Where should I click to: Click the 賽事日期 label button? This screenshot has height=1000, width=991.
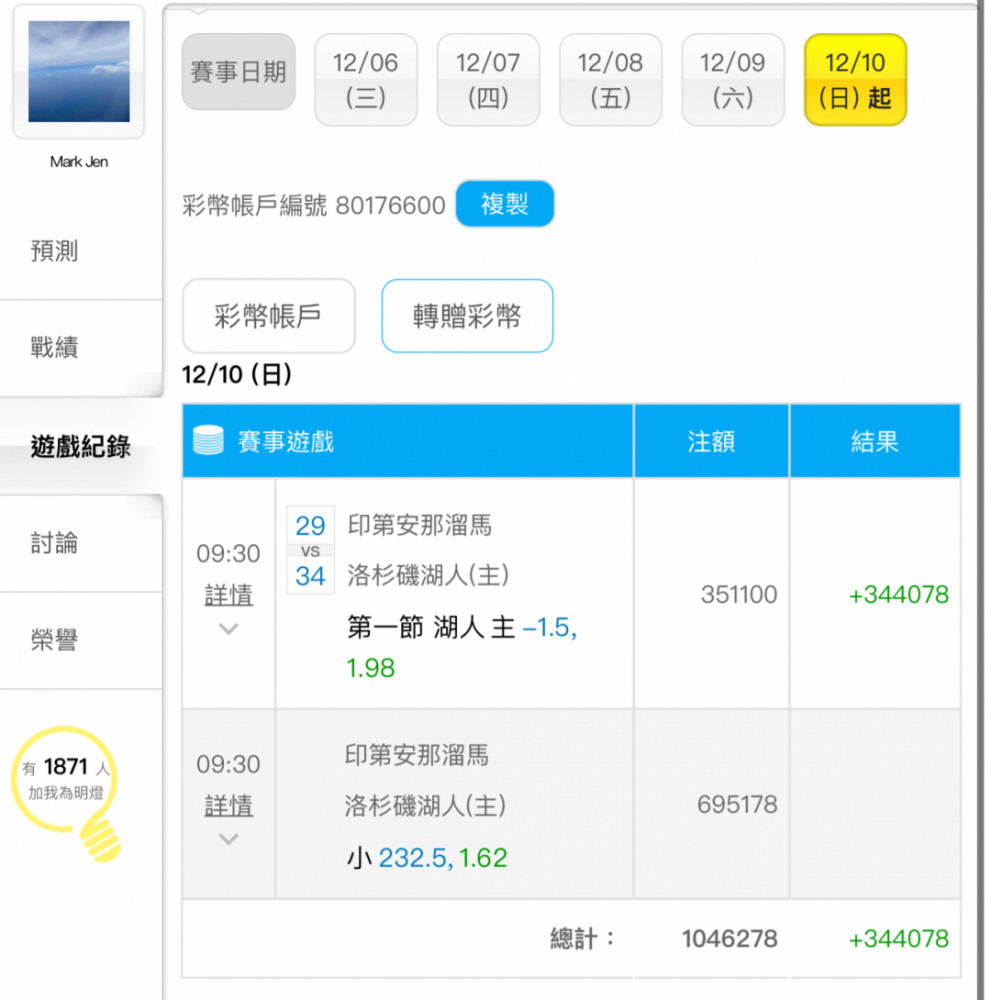coord(239,72)
